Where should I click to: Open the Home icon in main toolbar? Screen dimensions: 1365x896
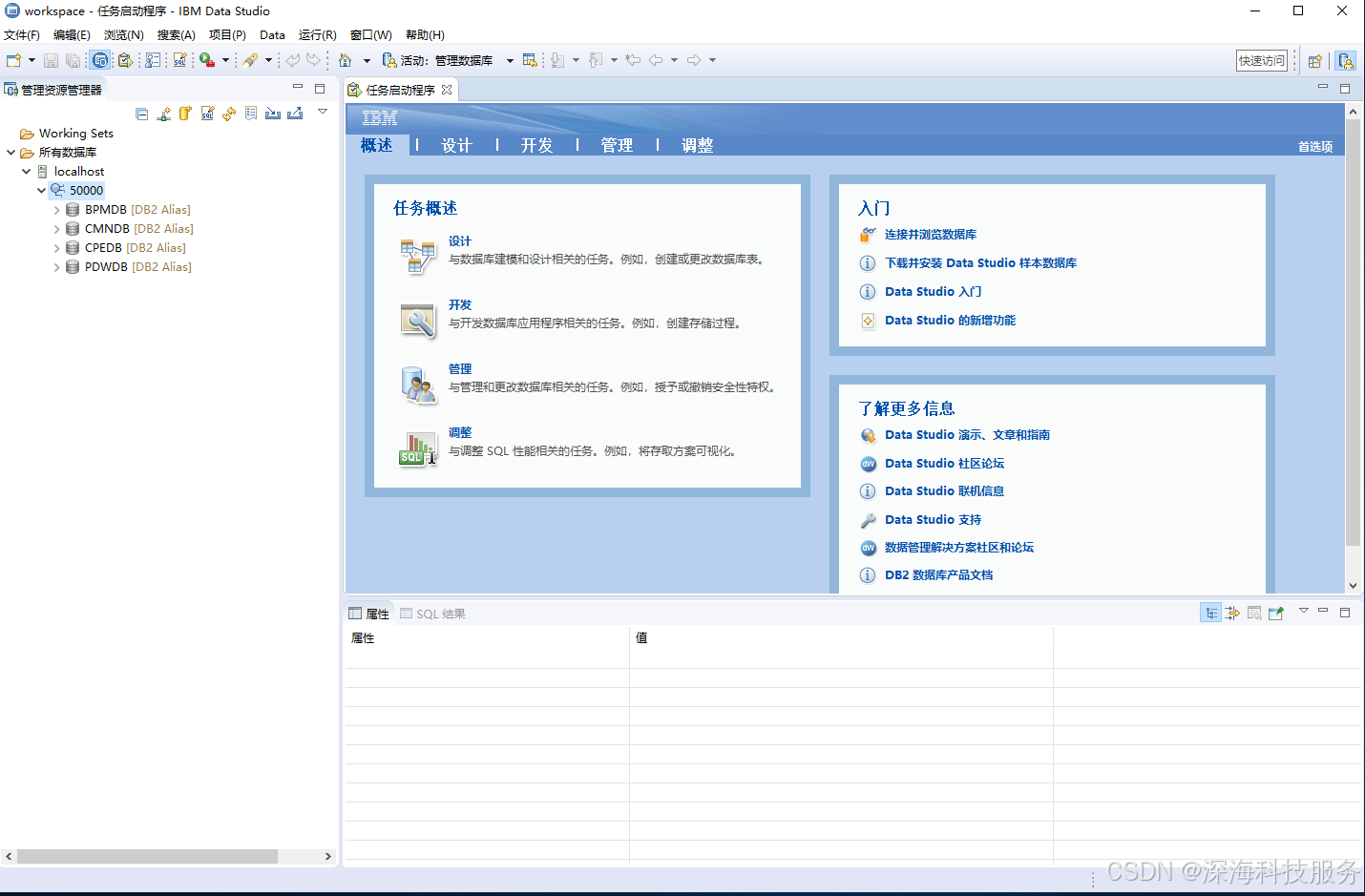346,60
